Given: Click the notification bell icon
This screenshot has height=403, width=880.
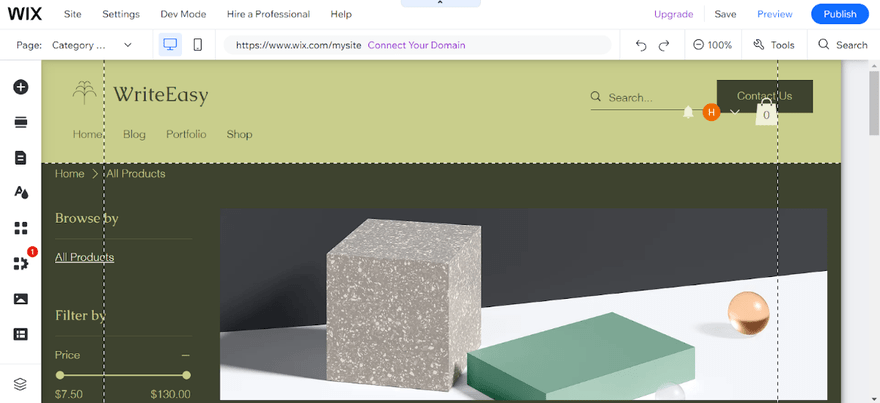Looking at the screenshot, I should pos(688,112).
